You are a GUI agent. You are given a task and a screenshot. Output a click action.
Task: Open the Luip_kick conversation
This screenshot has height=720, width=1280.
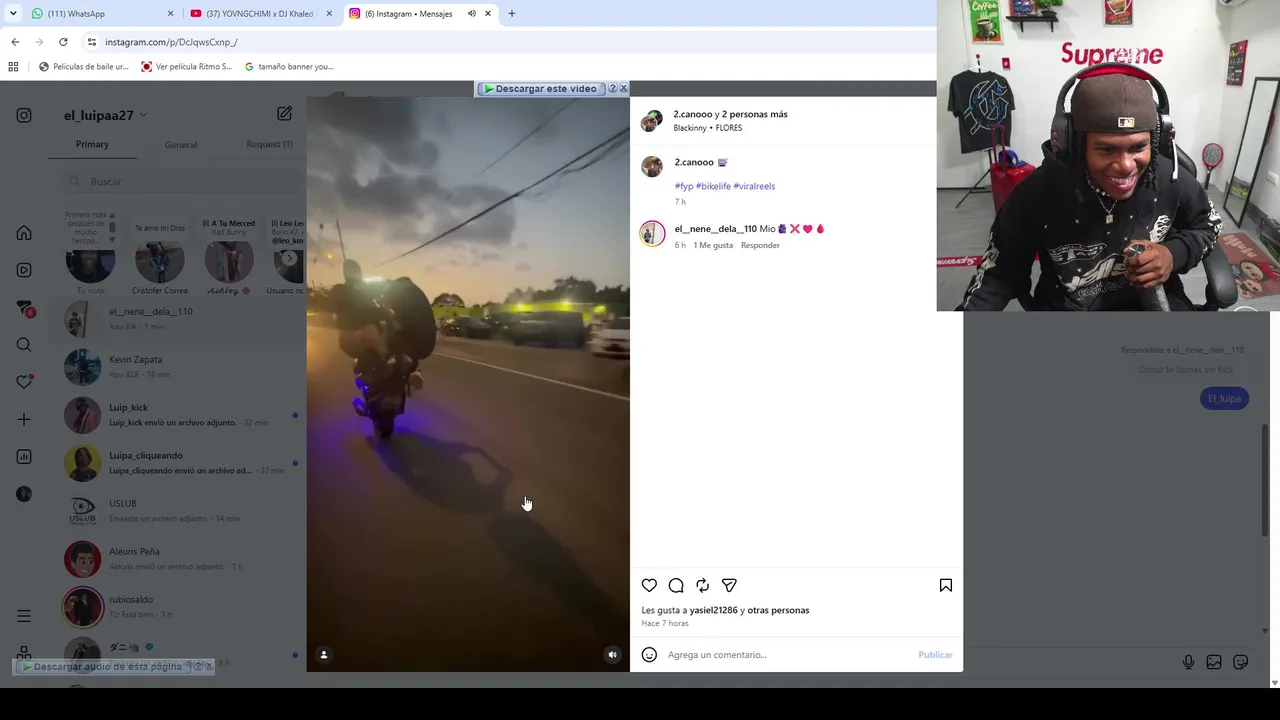point(180,414)
